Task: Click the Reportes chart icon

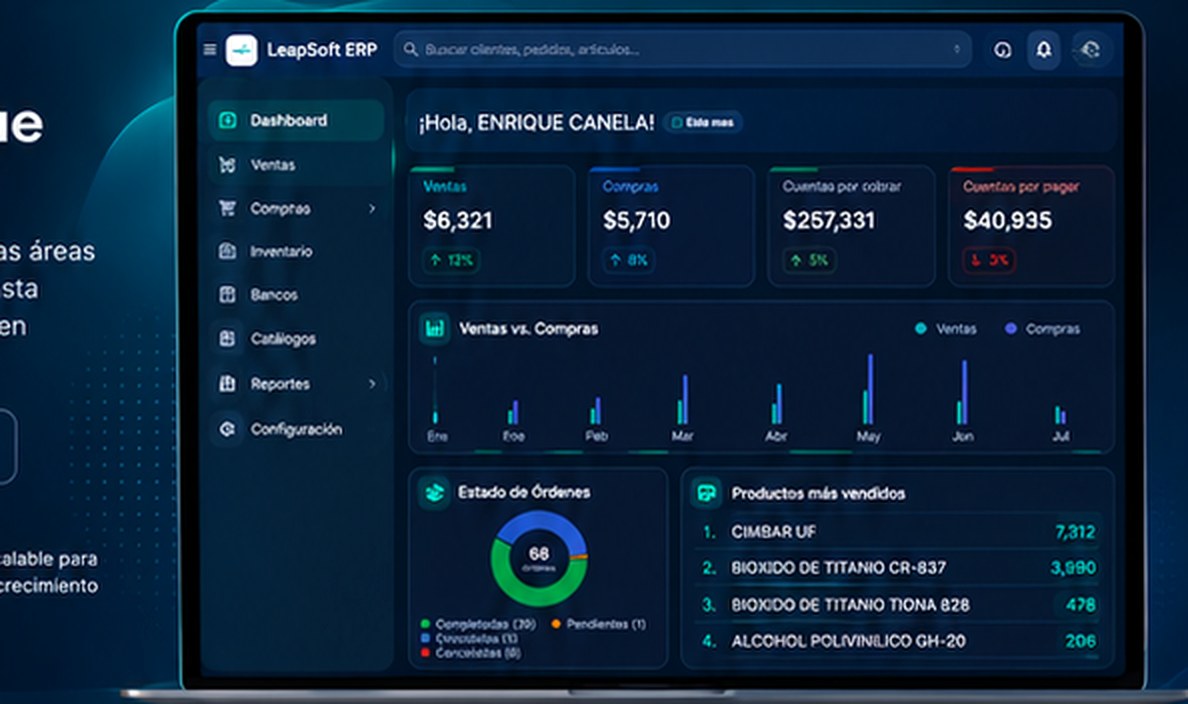Action: coord(227,383)
